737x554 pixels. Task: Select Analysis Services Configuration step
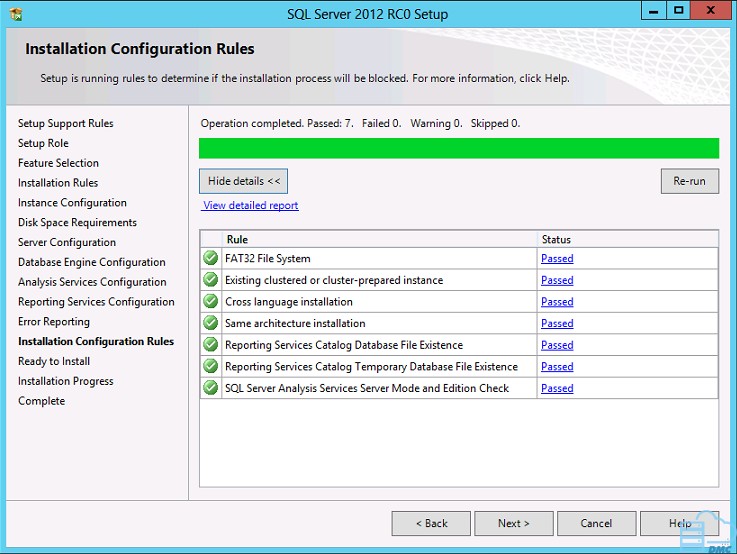click(x=92, y=281)
